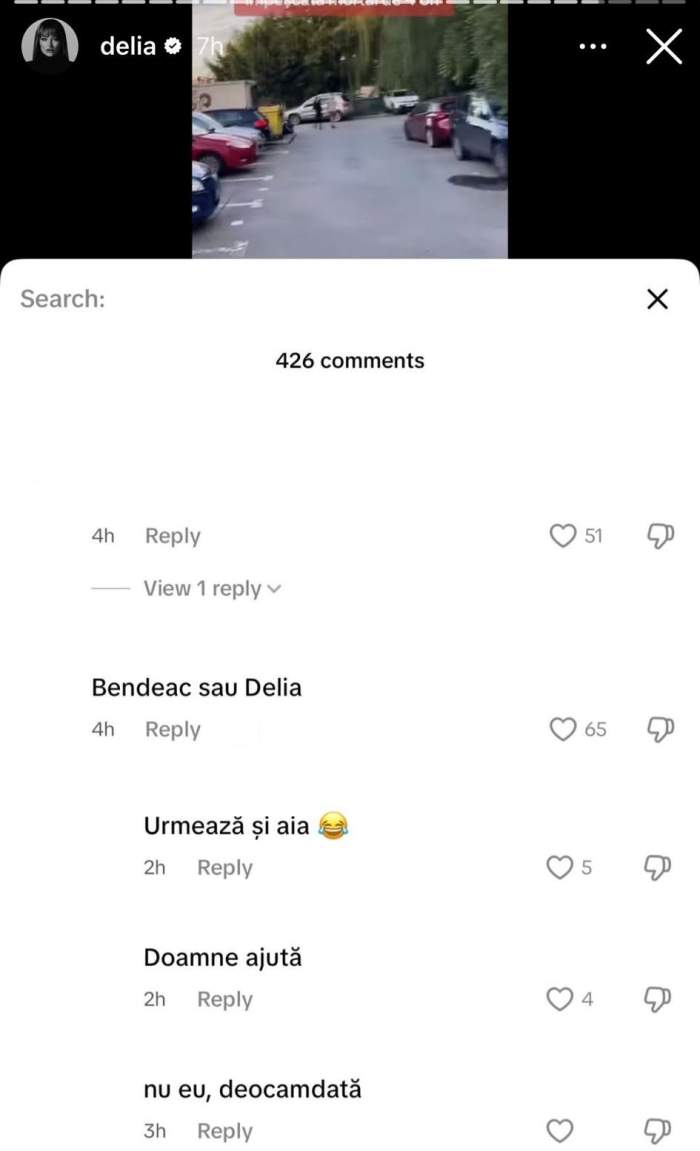Dislike the 'Bendeac sau Delia' comment
Screen dimensions: 700x1151
pos(660,729)
